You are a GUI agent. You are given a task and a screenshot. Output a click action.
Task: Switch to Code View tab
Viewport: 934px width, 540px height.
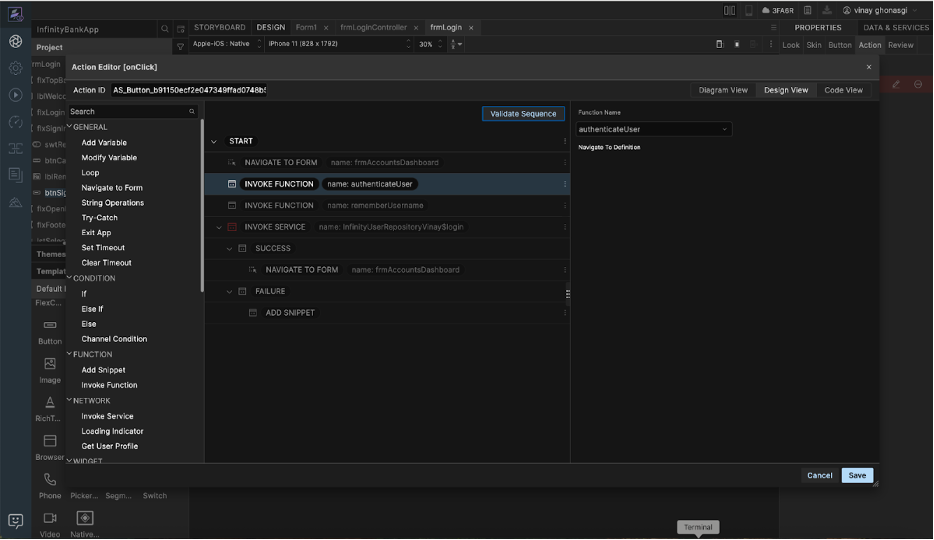point(843,90)
